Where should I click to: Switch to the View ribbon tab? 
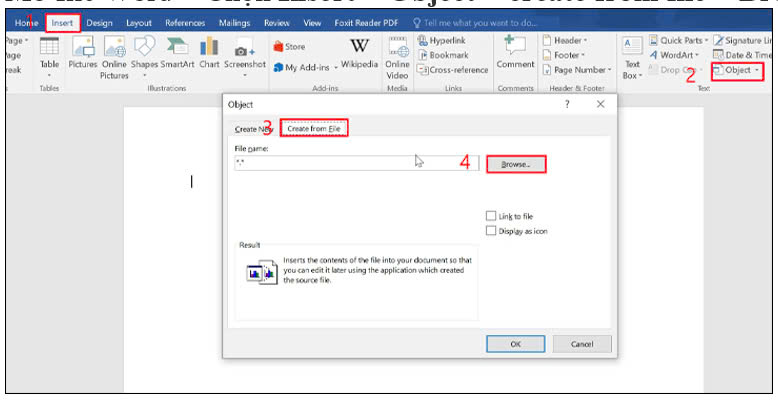[312, 23]
